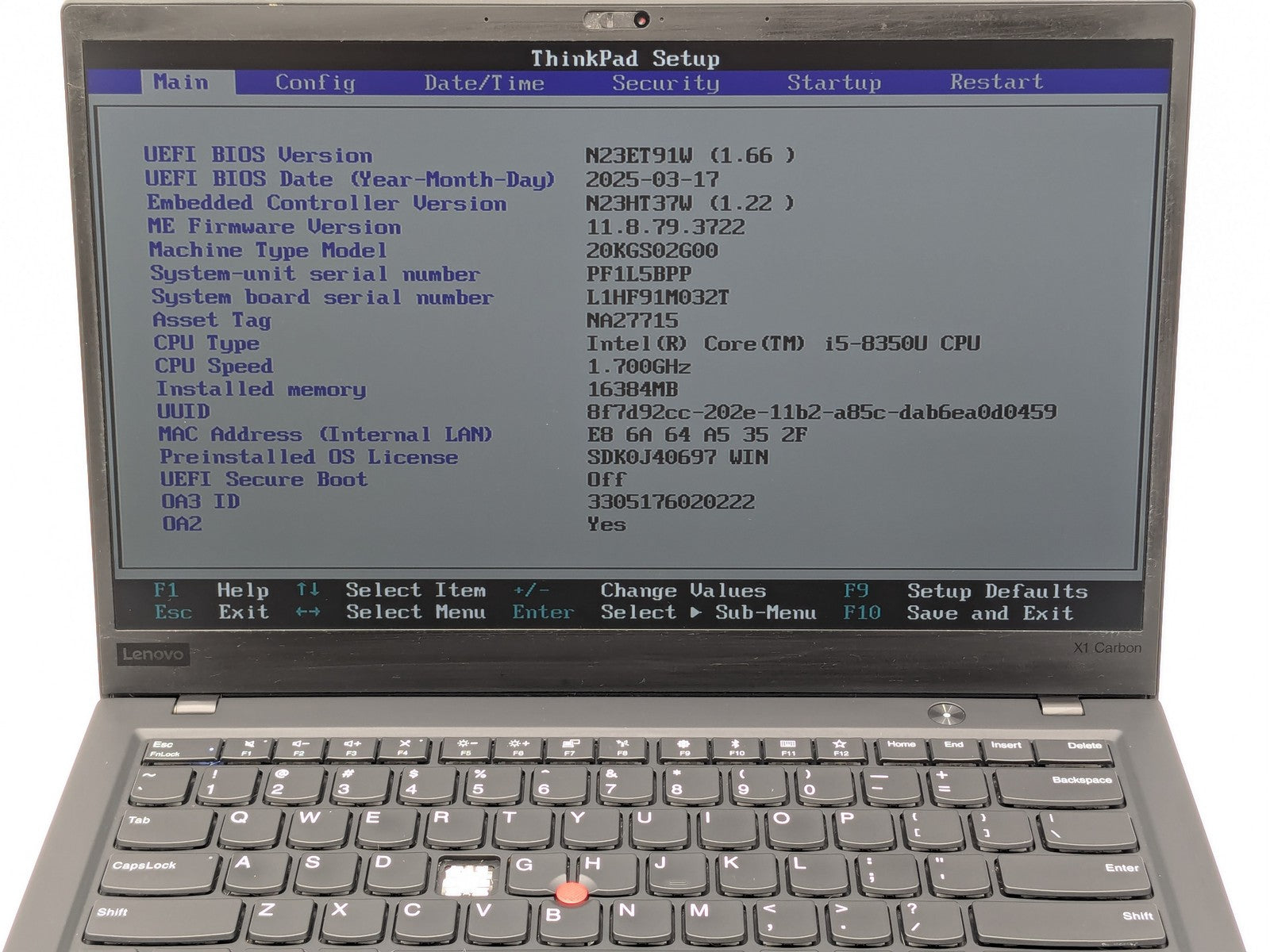Go to the Startup tab
The height and width of the screenshot is (952, 1270).
(833, 83)
